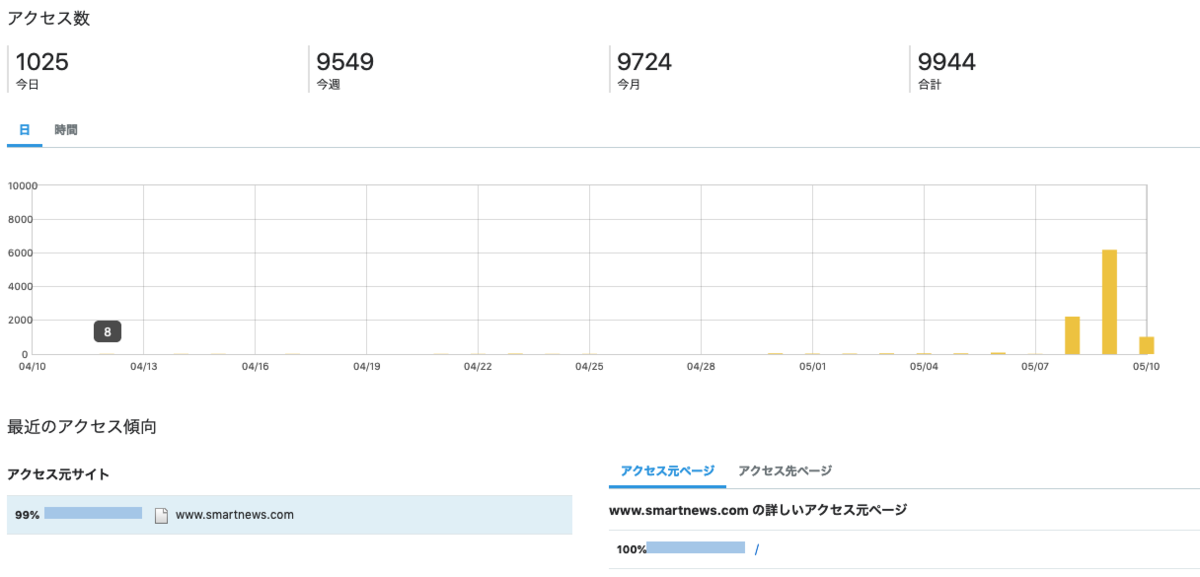Click today's count 1025
This screenshot has height=577, width=1200.
click(42, 62)
